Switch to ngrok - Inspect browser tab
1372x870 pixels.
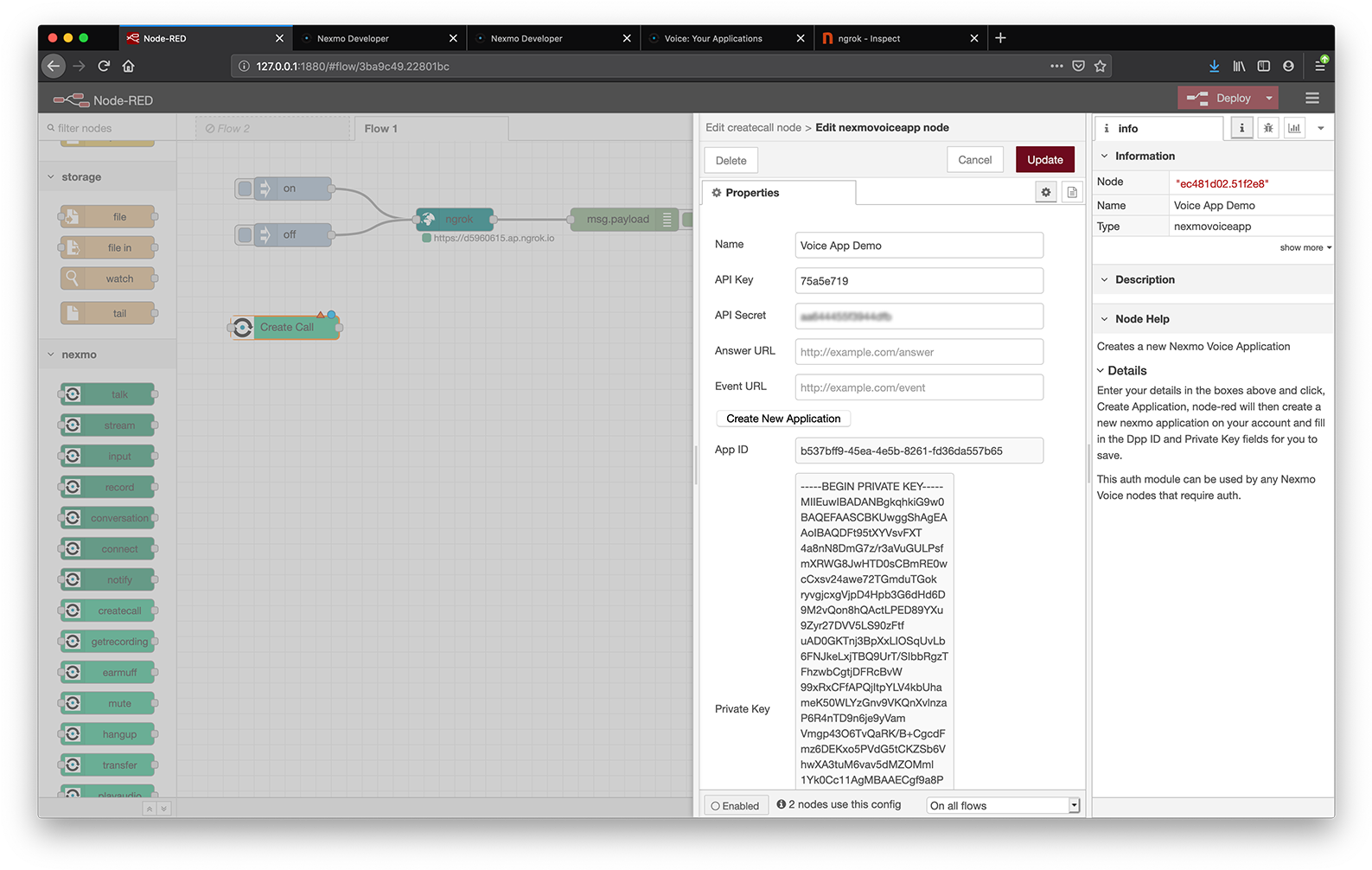tap(900, 38)
